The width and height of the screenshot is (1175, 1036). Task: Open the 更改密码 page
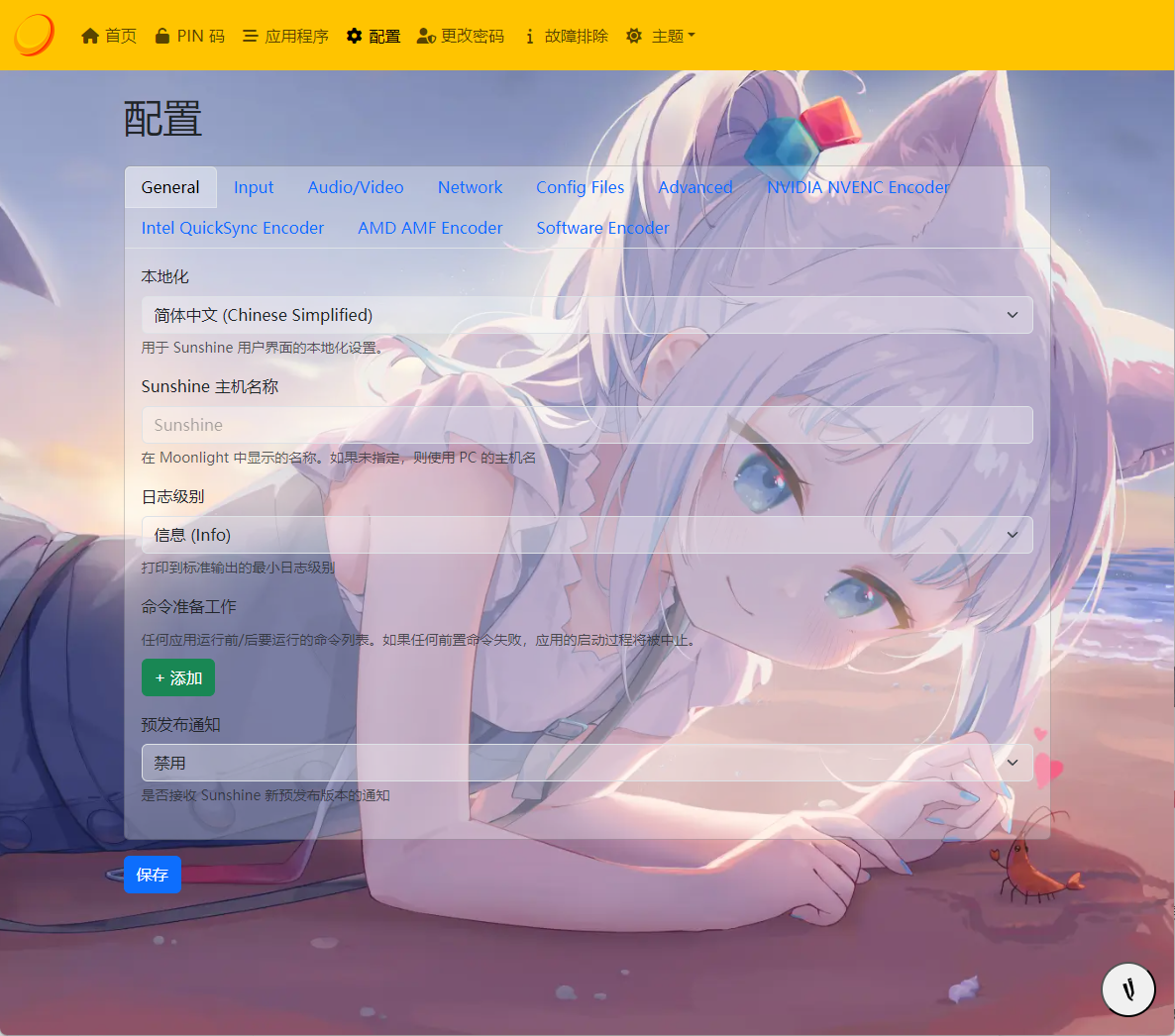tap(461, 36)
